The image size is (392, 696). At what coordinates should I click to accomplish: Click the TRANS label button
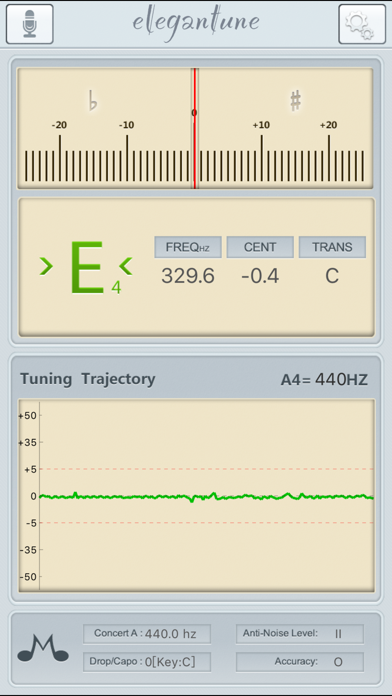tap(333, 247)
